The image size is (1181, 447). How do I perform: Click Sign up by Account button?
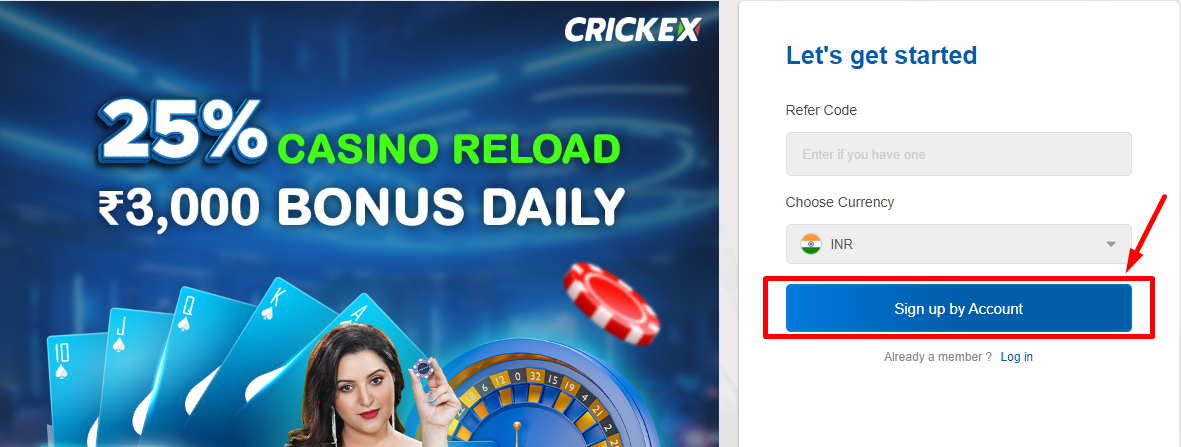coord(958,308)
